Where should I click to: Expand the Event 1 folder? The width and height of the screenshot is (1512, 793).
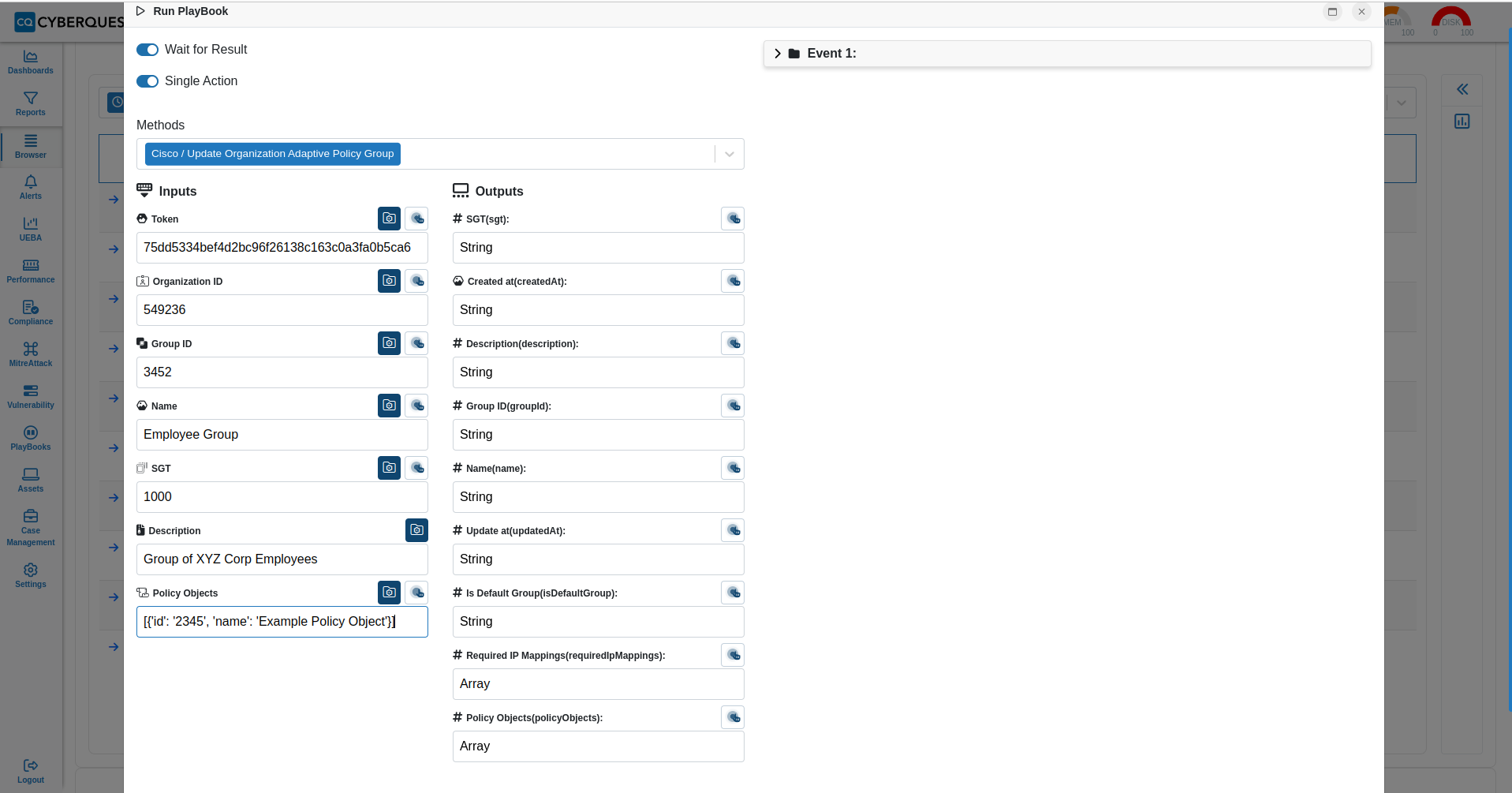(1067, 54)
